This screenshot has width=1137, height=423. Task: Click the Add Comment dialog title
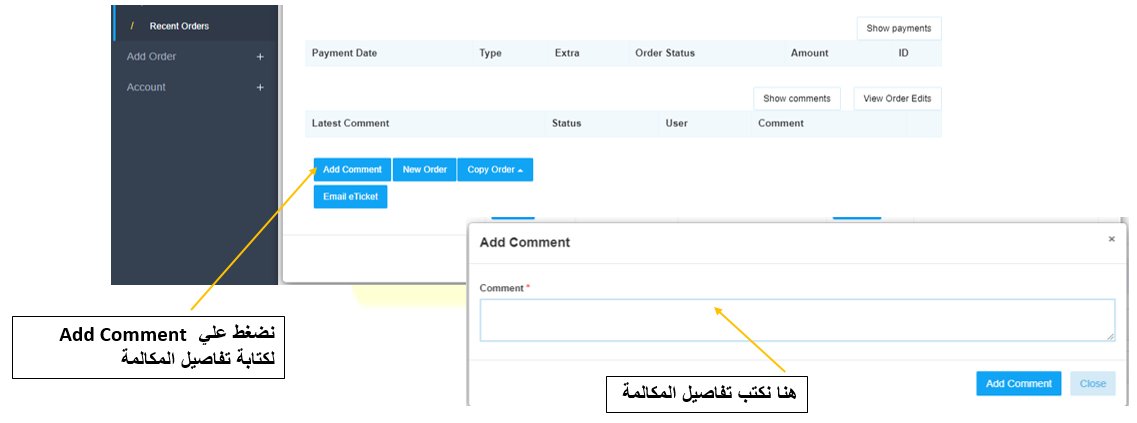coord(525,242)
